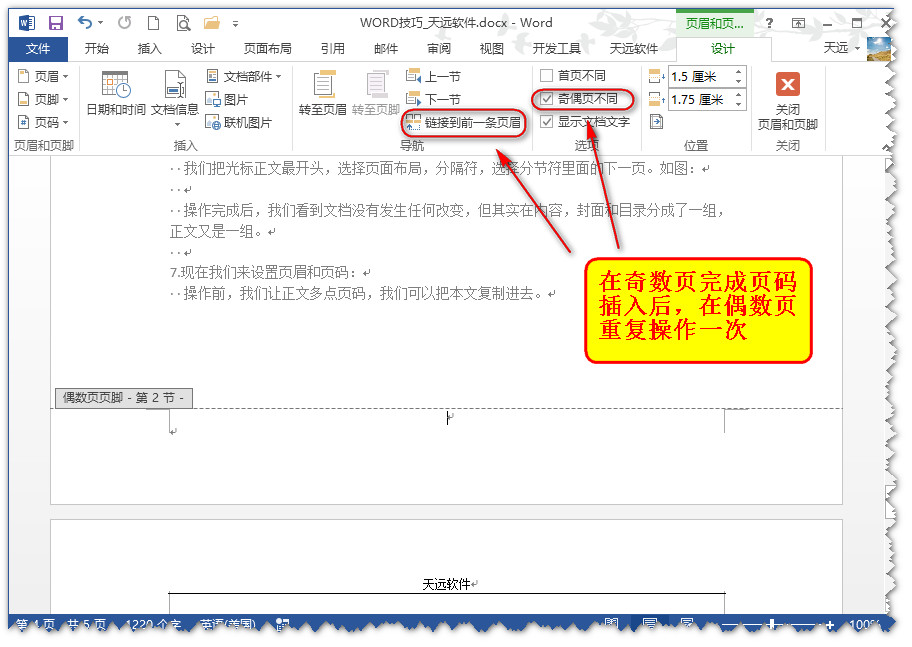Click the header top margin 1.5 厘米 field

point(699,76)
